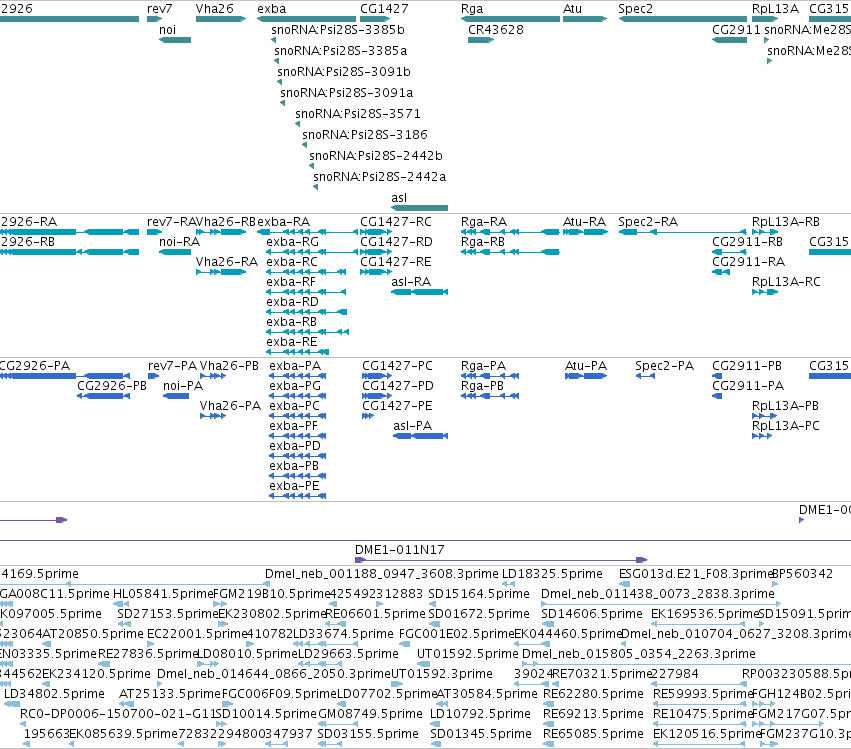Image resolution: width=851 pixels, height=749 pixels.
Task: Select snoRNA:Psi28S-3091a feature label
Action: (346, 93)
